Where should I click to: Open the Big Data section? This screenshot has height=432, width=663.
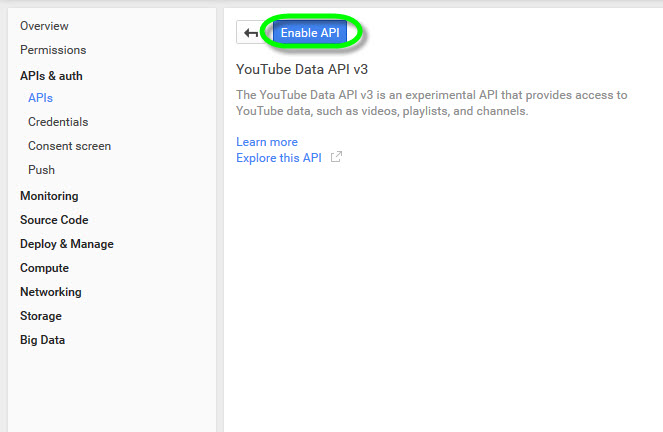pyautogui.click(x=42, y=340)
